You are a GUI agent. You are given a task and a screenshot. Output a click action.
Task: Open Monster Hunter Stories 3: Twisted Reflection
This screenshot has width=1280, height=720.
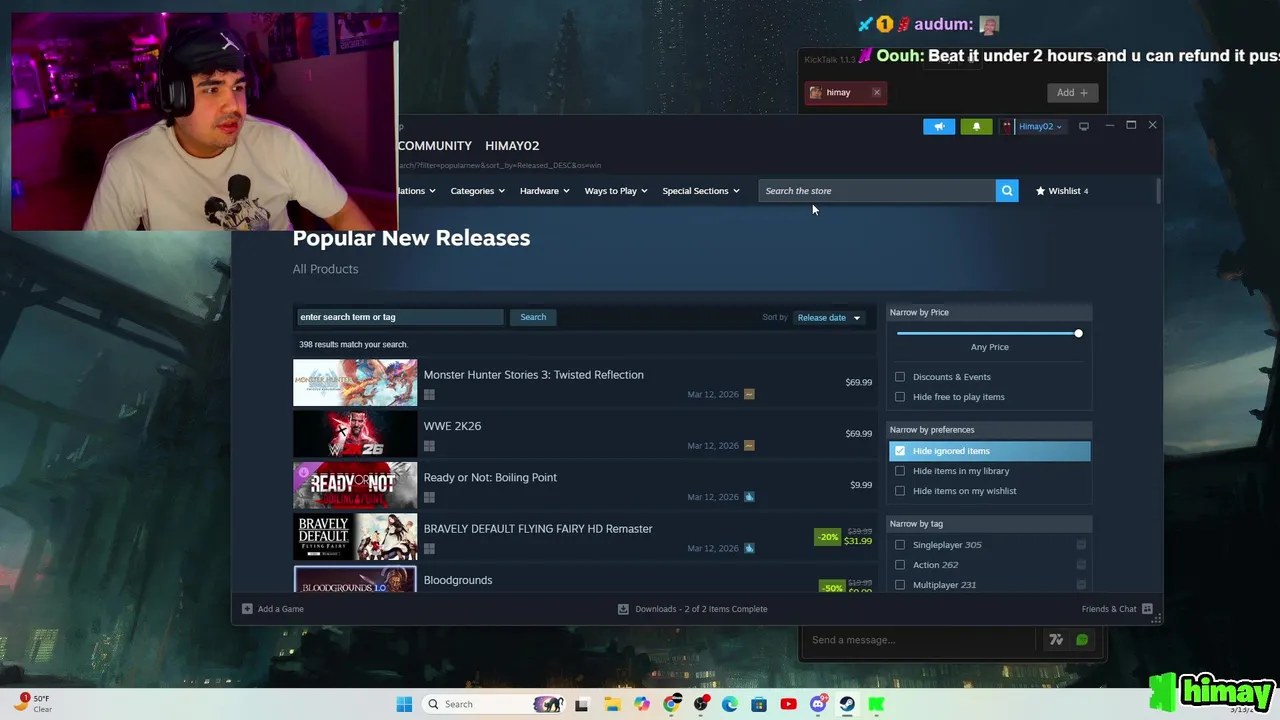533,375
